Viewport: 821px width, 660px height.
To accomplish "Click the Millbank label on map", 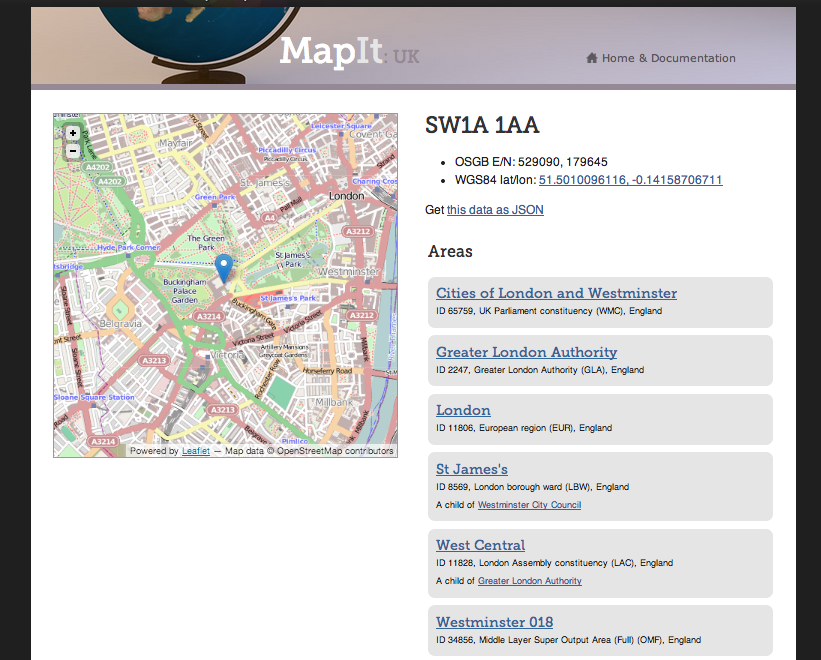I will pyautogui.click(x=334, y=402).
